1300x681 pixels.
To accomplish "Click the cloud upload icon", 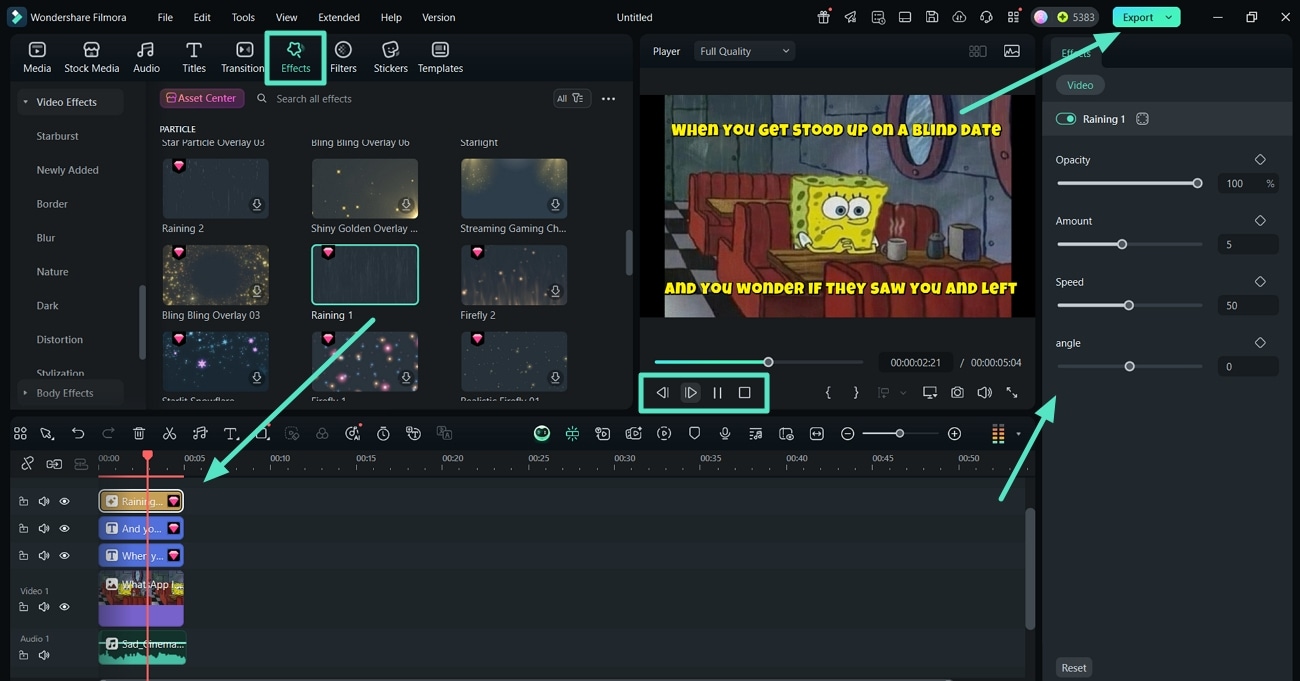I will click(959, 17).
